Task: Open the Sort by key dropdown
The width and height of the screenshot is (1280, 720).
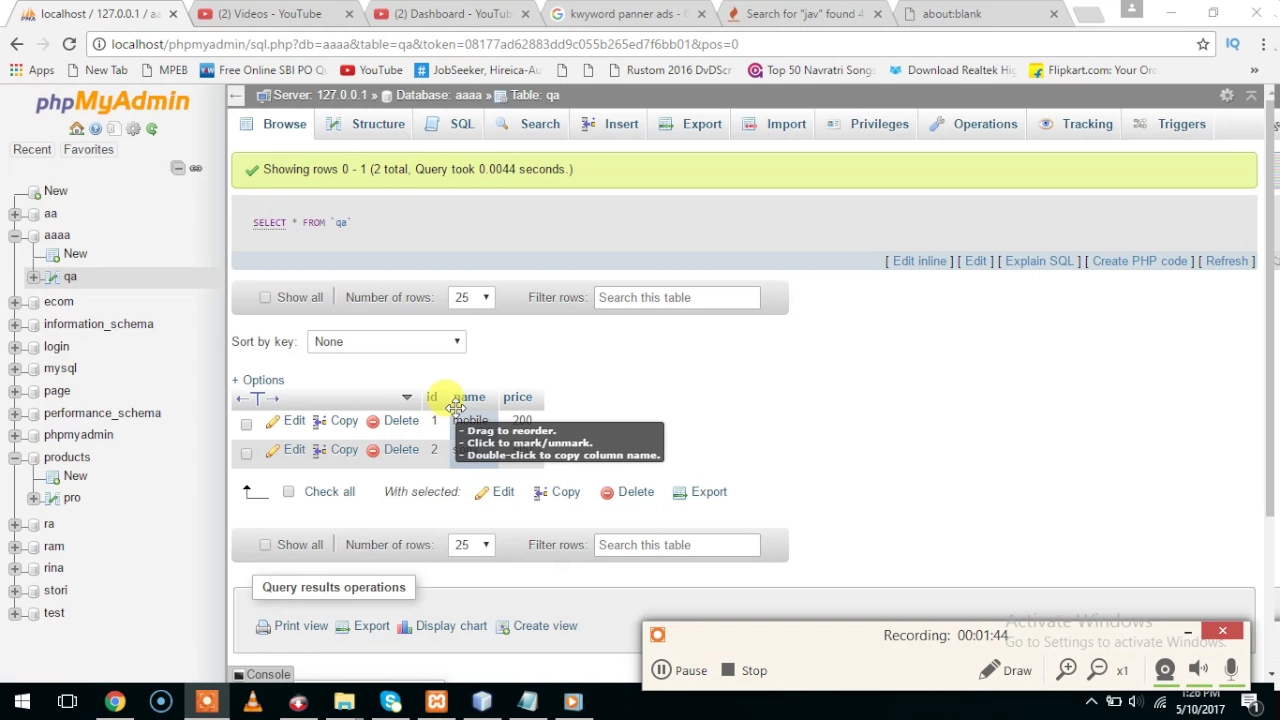Action: coord(387,342)
